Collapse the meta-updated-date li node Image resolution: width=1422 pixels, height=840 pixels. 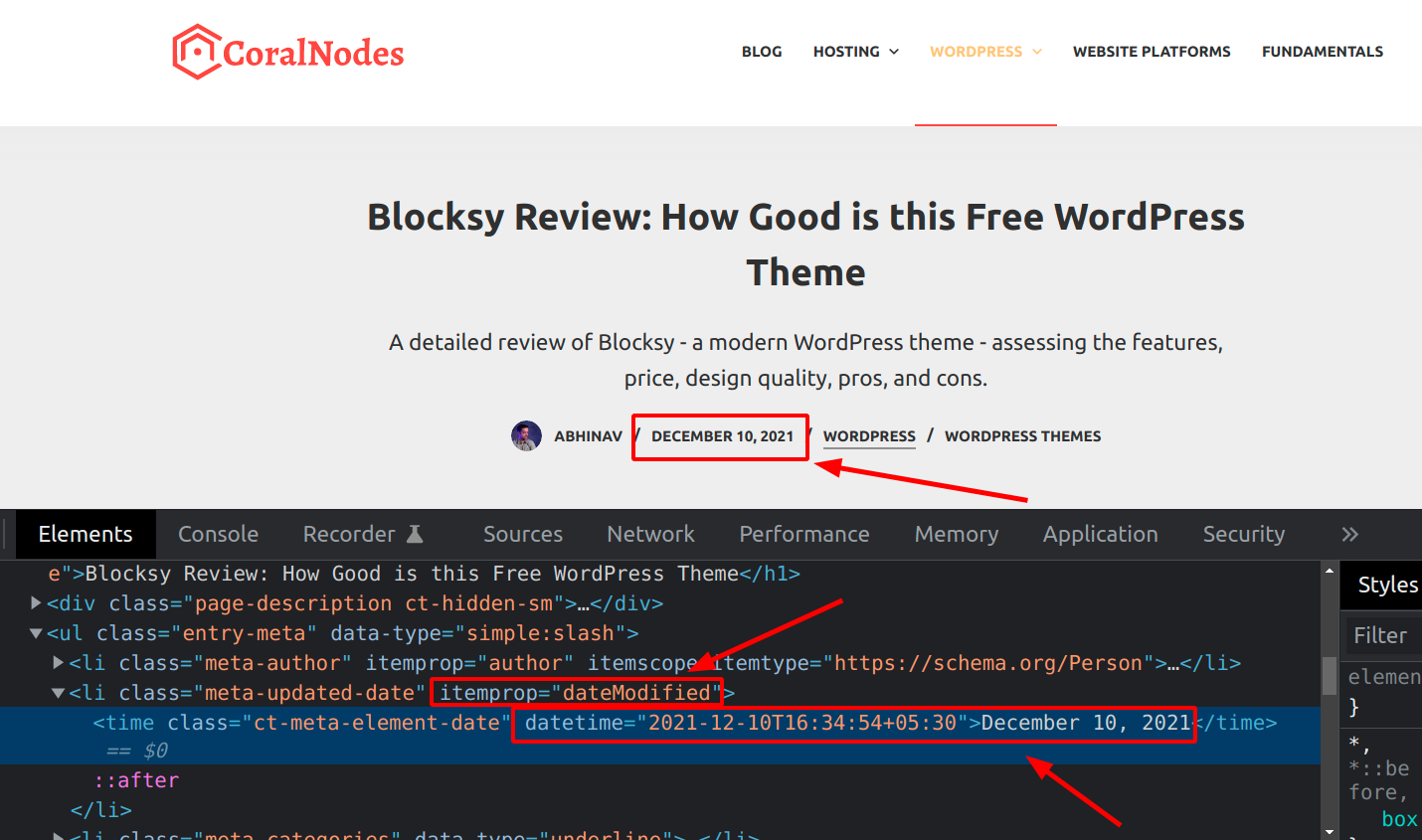59,693
